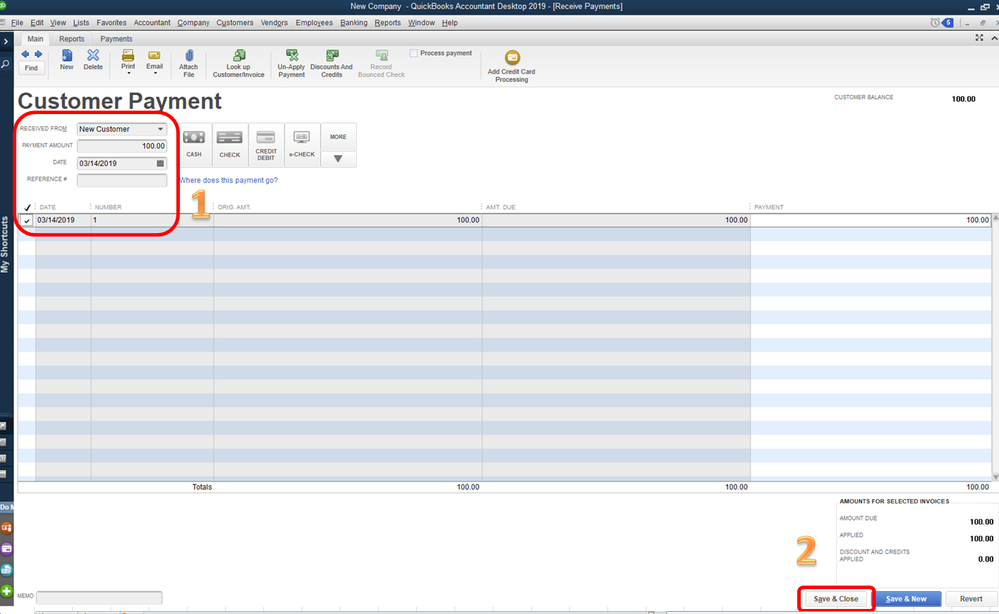Attach File to this payment

pyautogui.click(x=189, y=64)
